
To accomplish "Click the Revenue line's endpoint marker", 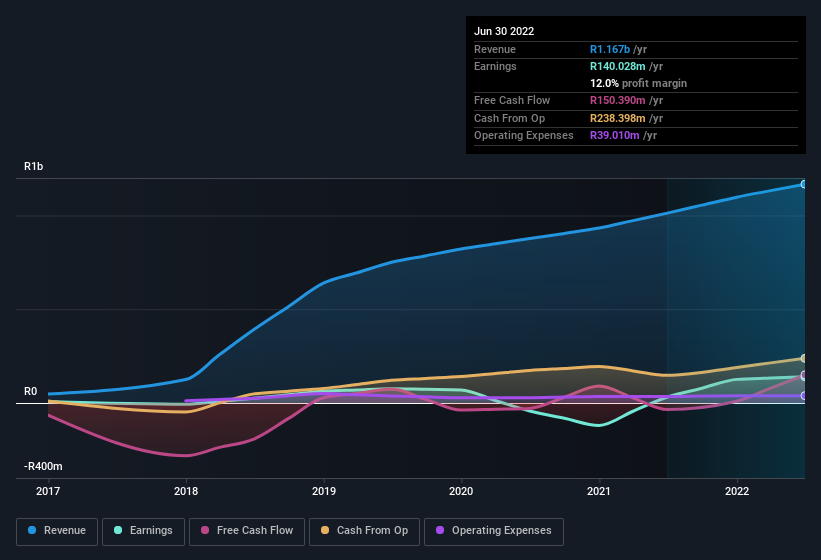I will pos(803,185).
